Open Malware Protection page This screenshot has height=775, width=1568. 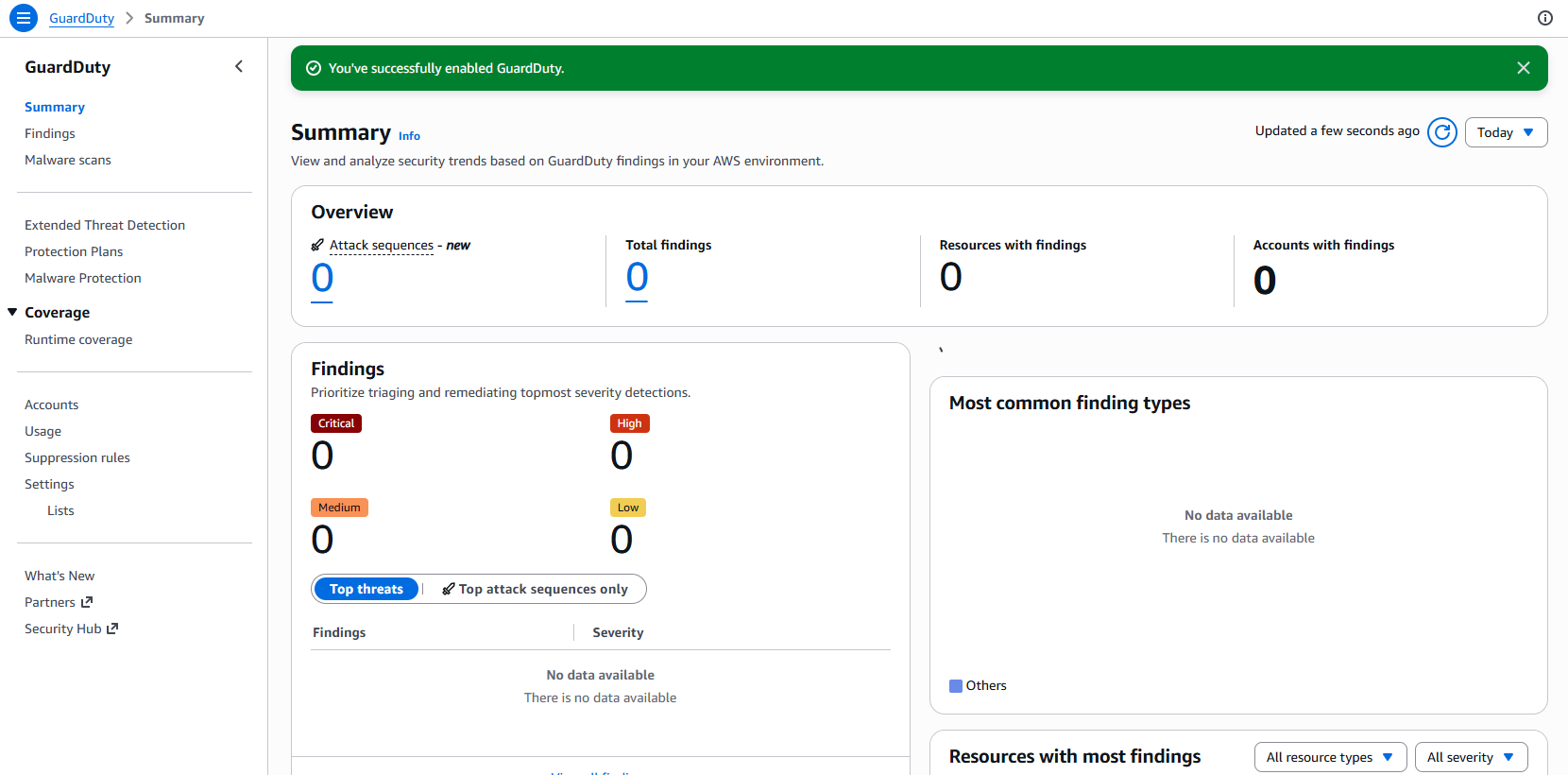pos(83,278)
